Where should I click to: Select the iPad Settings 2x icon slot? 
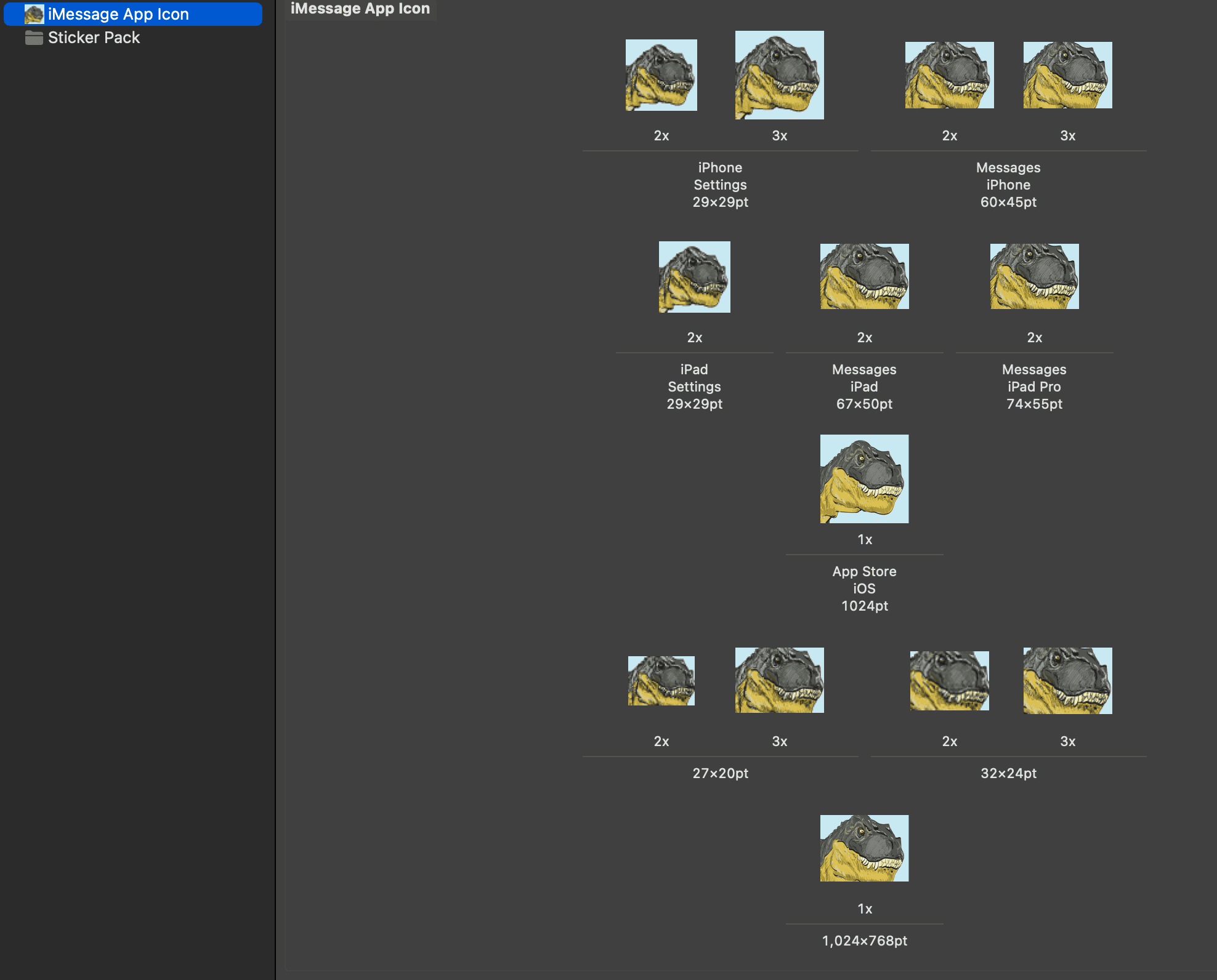(x=695, y=277)
